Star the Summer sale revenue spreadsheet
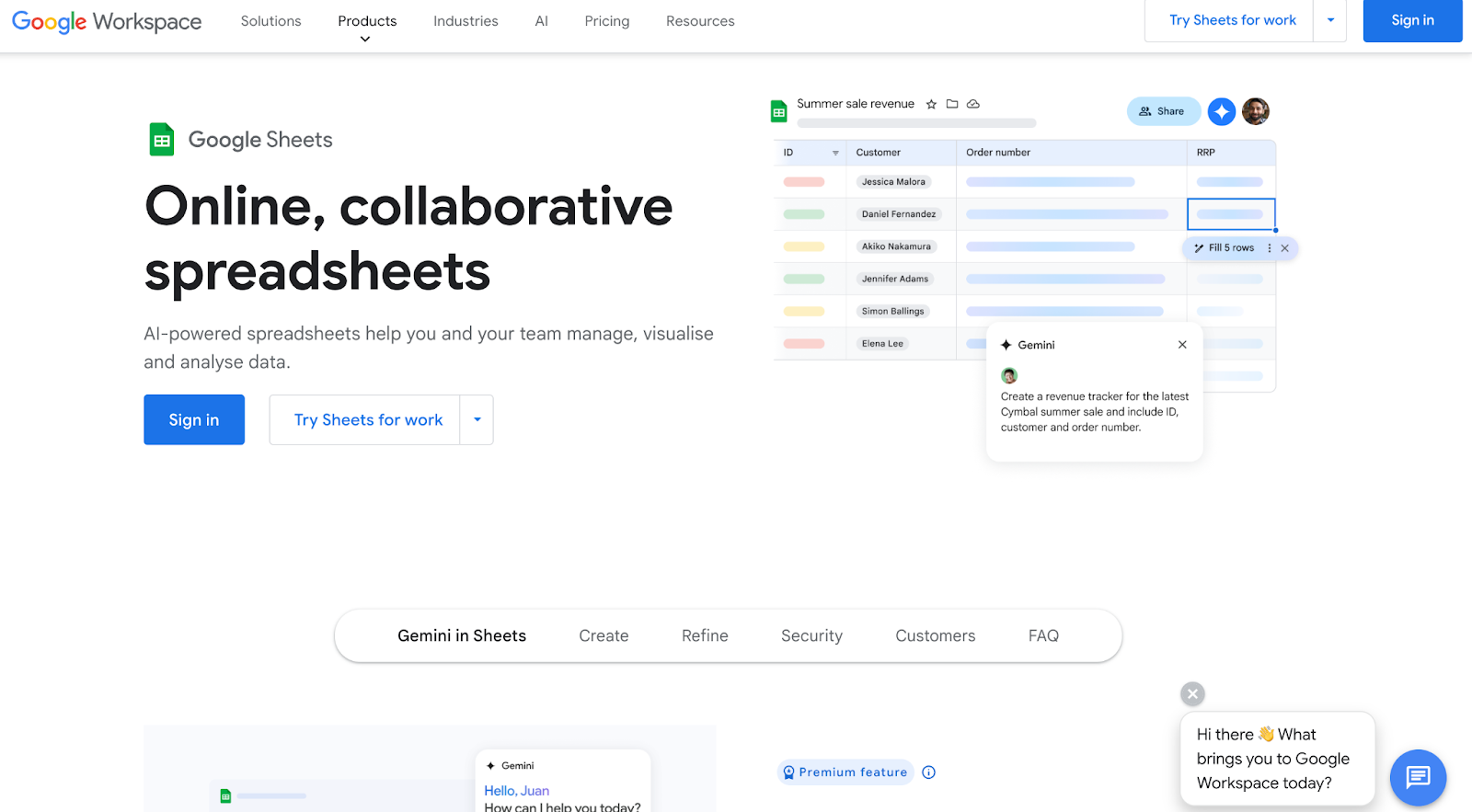 [x=931, y=104]
